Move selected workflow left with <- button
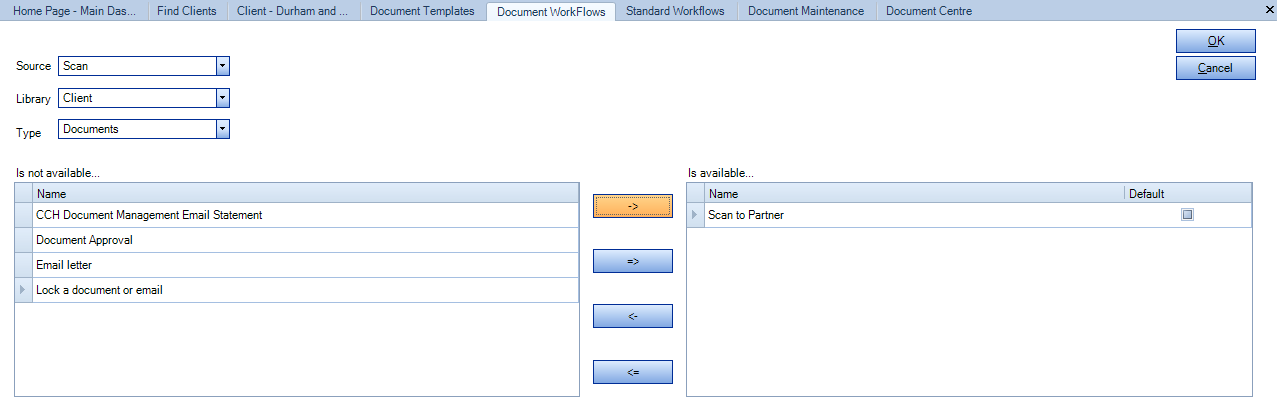1277x402 pixels. 633,316
